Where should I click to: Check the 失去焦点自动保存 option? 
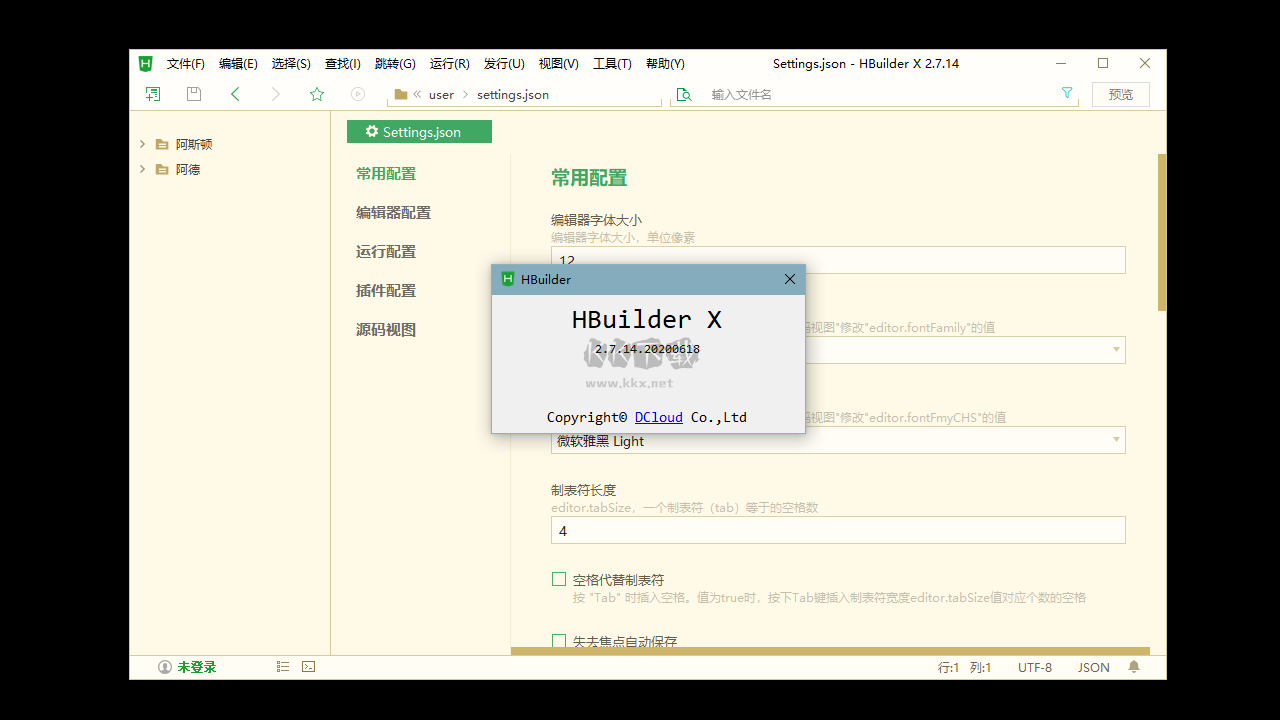(x=559, y=642)
